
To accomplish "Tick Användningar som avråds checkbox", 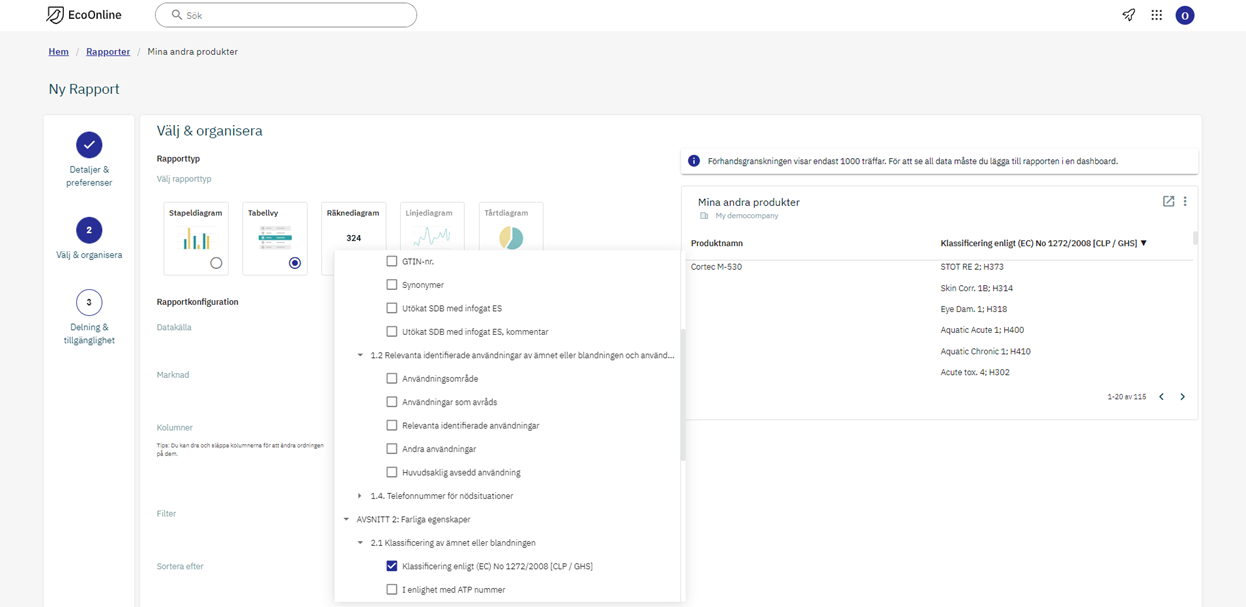I will coord(392,402).
